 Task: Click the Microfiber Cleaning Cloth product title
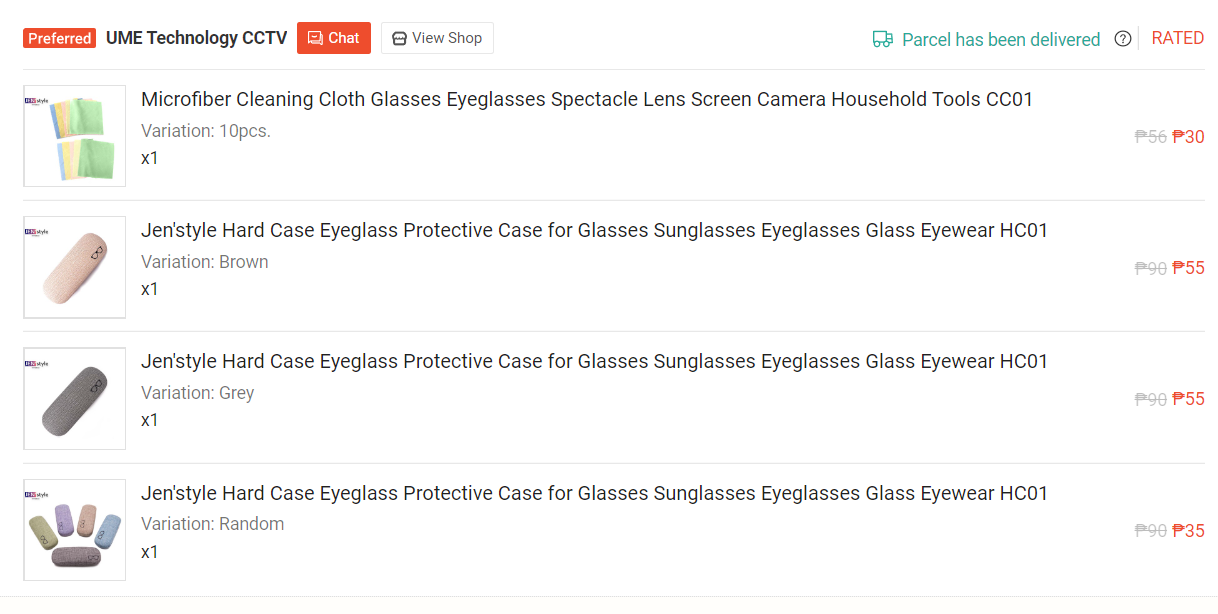click(x=587, y=99)
